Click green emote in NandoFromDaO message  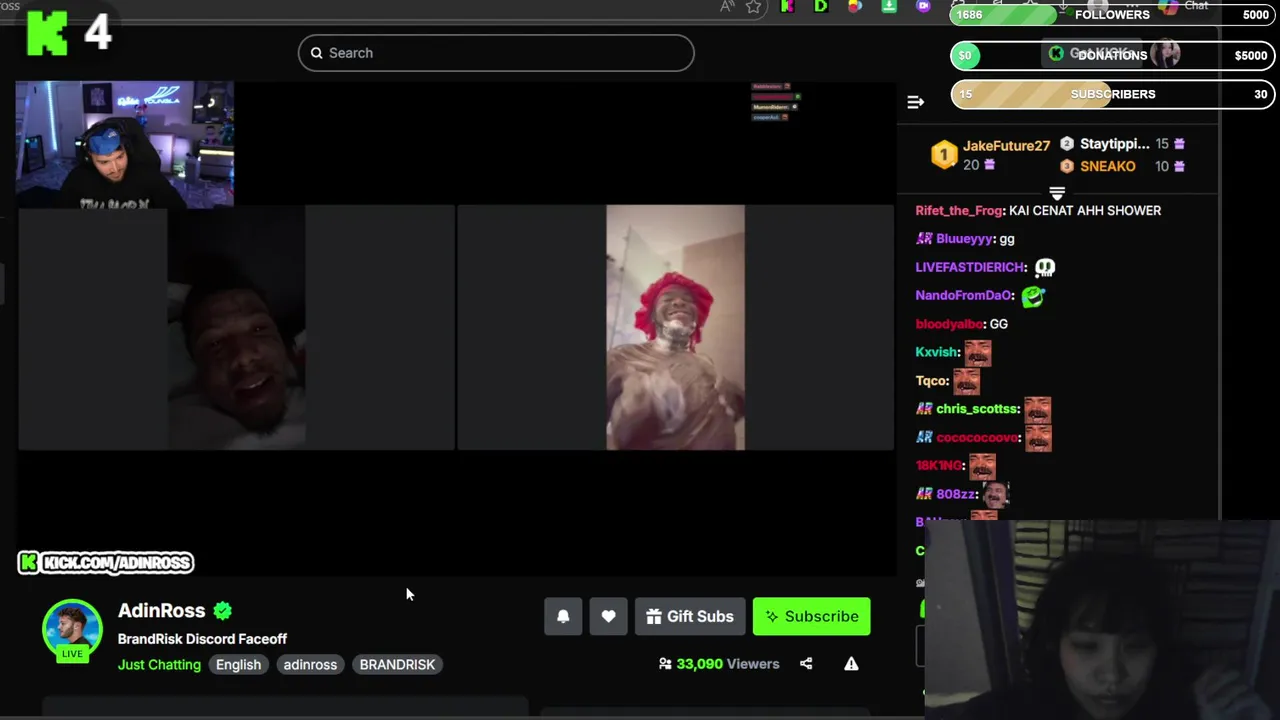click(x=1032, y=295)
